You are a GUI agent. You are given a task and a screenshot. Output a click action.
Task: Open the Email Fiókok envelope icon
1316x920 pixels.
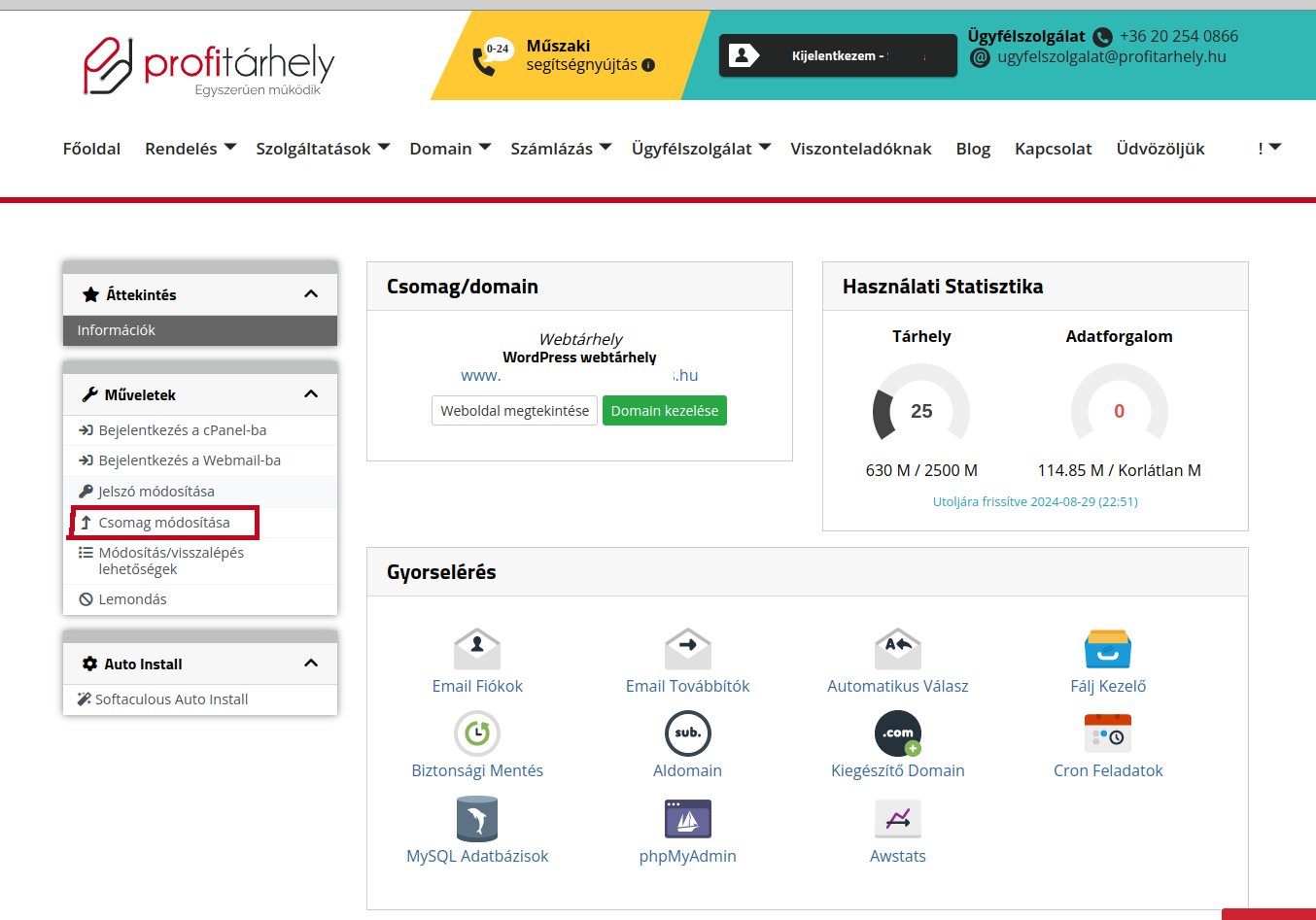pyautogui.click(x=477, y=648)
